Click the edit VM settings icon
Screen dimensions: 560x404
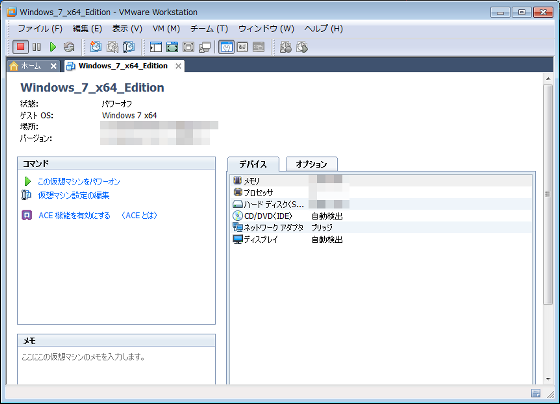[26, 195]
